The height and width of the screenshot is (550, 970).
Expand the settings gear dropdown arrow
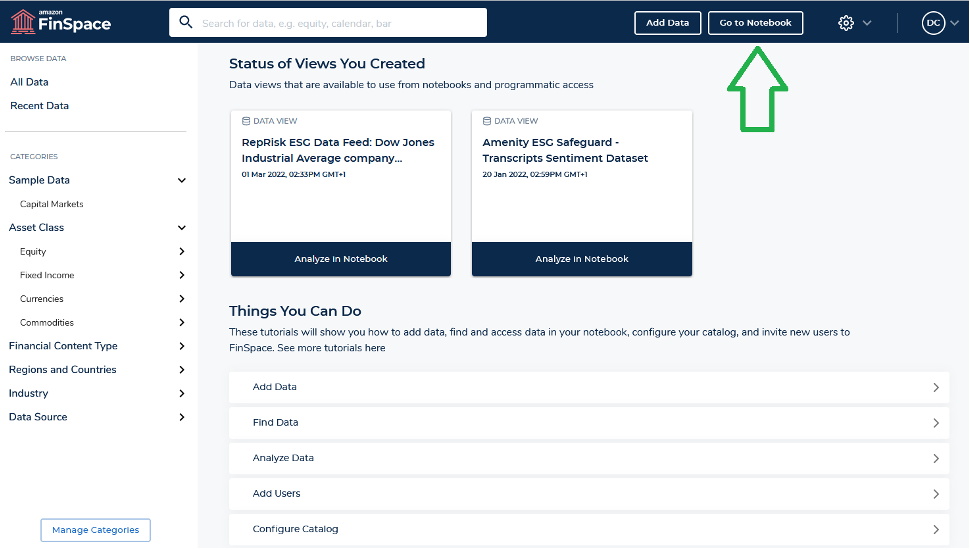[867, 23]
